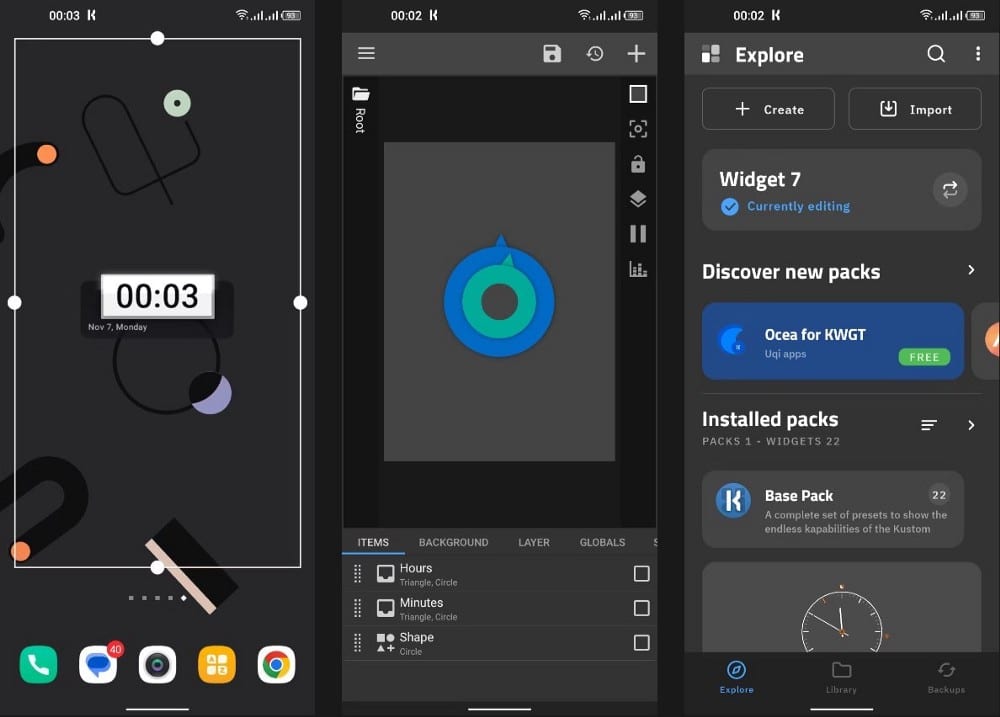Open the three-dot overflow menu in Explore
This screenshot has width=1000, height=717.
coord(977,54)
